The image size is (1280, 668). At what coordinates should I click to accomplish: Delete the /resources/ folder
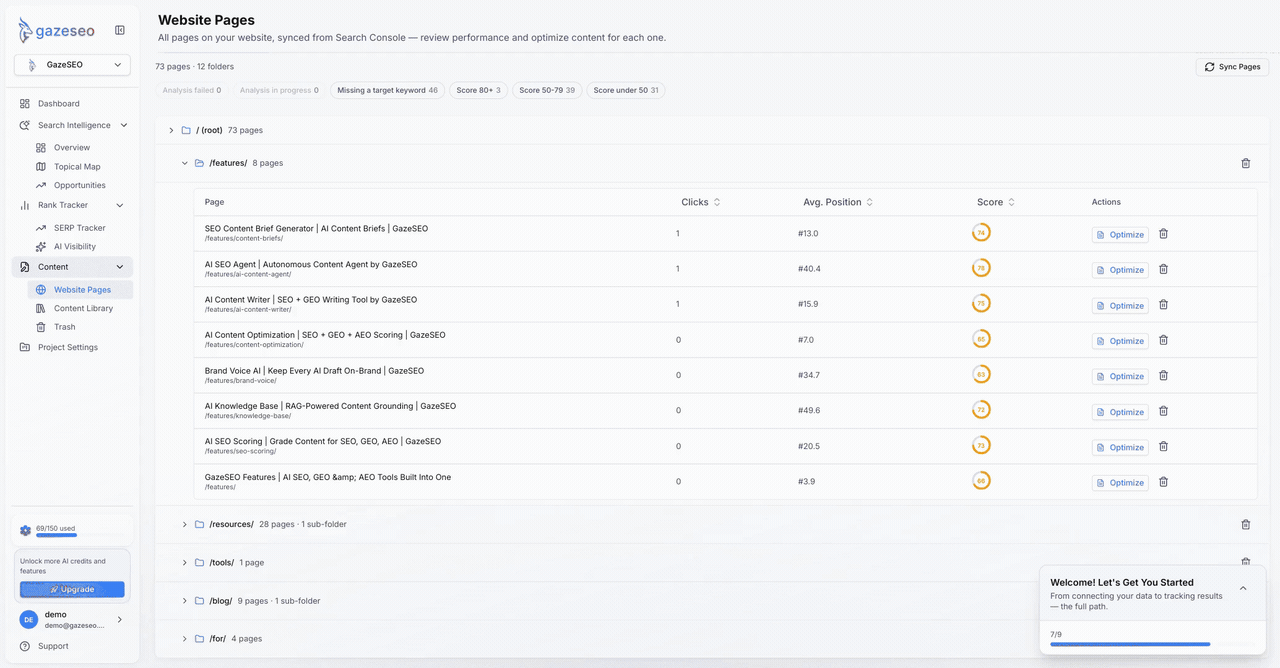(1246, 525)
